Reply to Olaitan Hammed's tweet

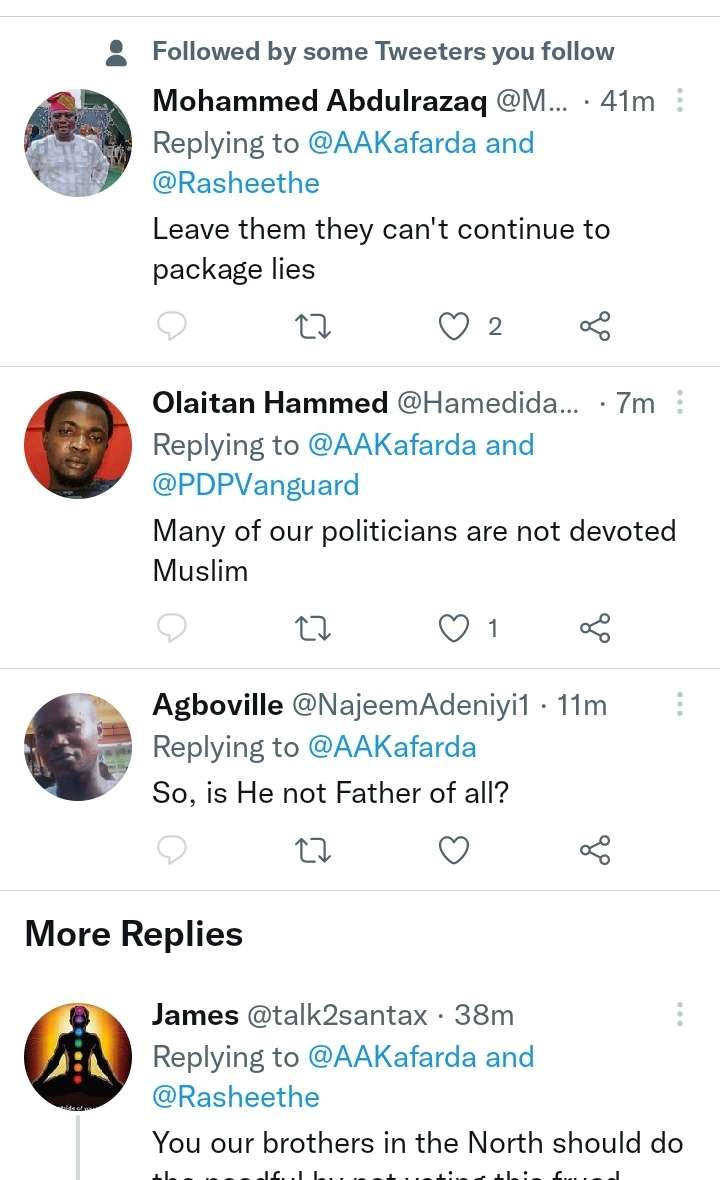(x=173, y=628)
